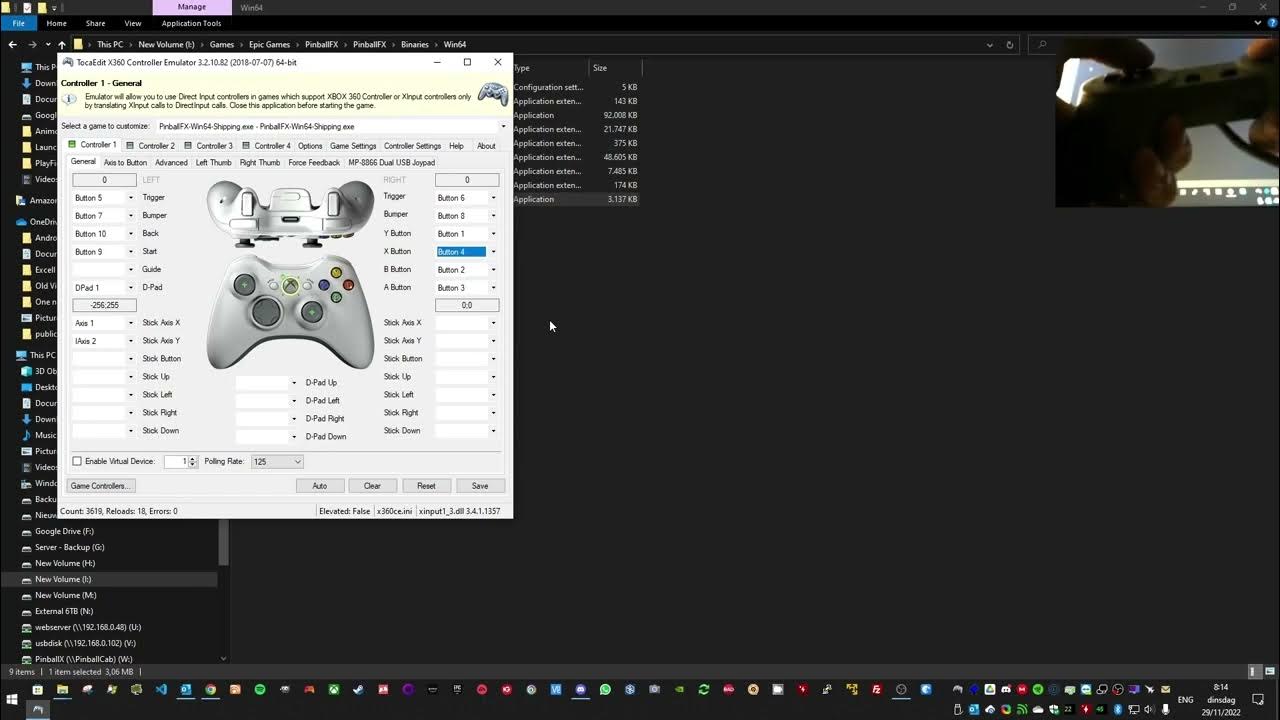Click the red B button on the controller image
Screen dimensions: 1280x720
(348, 284)
